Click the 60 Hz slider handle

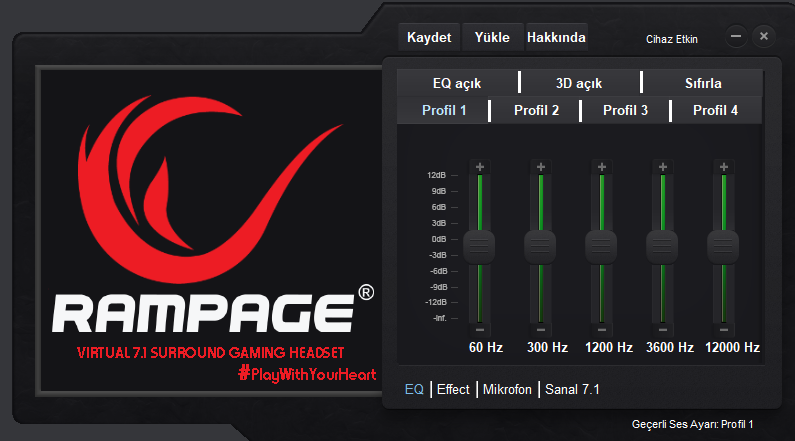479,247
